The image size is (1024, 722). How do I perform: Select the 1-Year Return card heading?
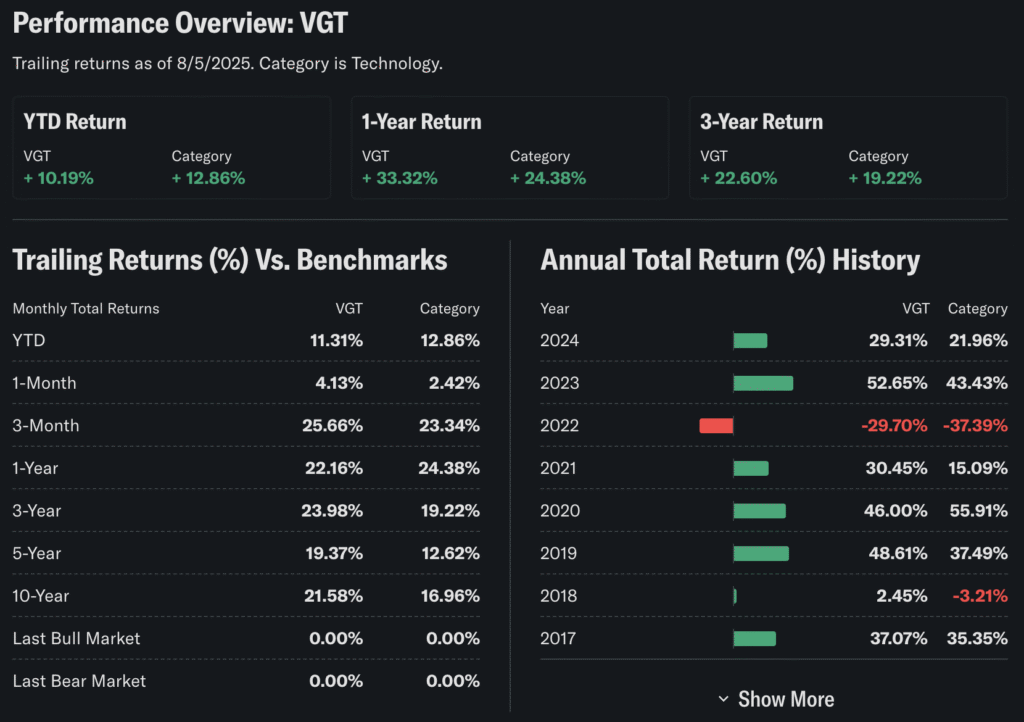click(421, 122)
